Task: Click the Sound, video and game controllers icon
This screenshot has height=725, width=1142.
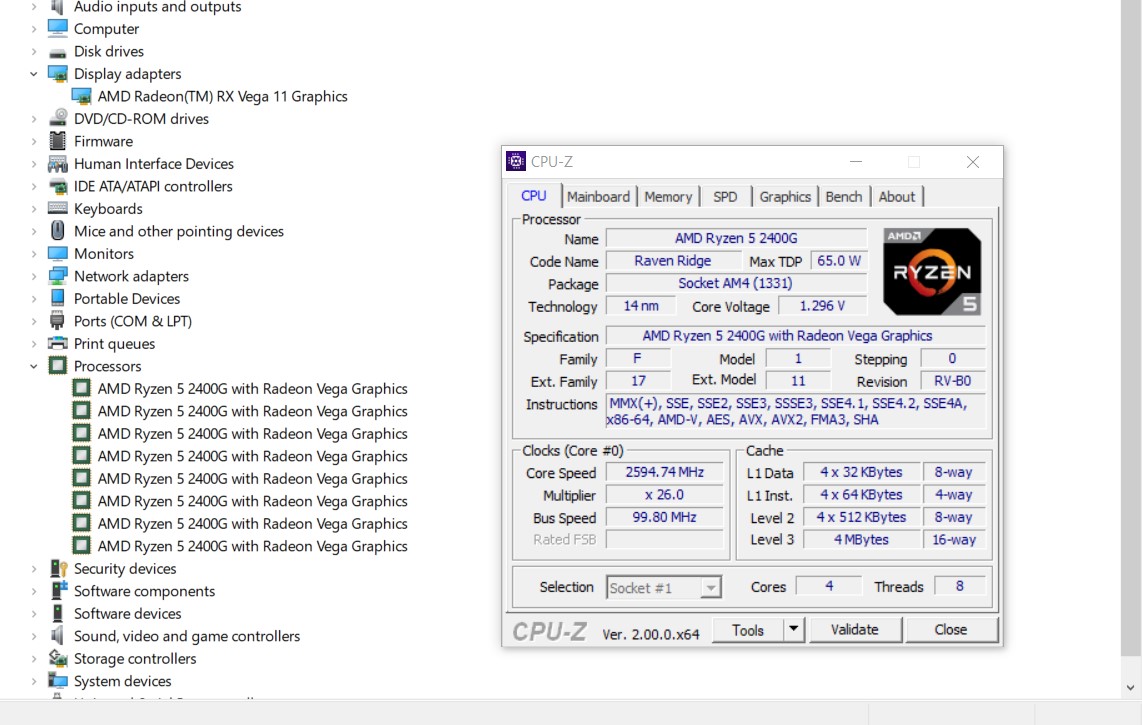Action: 58,636
